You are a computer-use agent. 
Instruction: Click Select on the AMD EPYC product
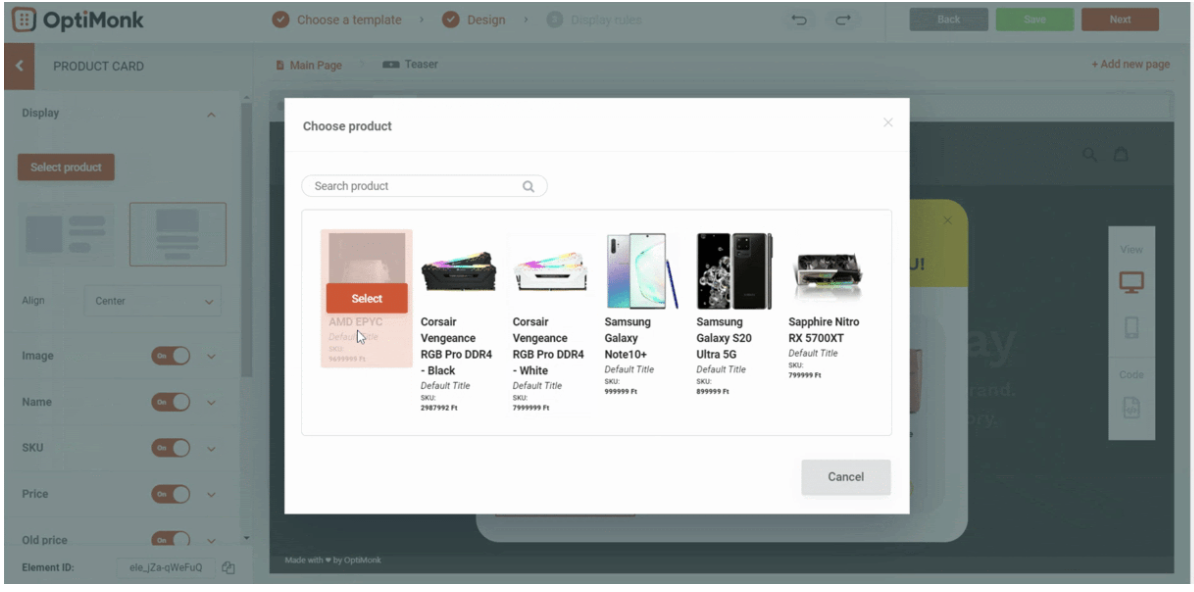(367, 299)
